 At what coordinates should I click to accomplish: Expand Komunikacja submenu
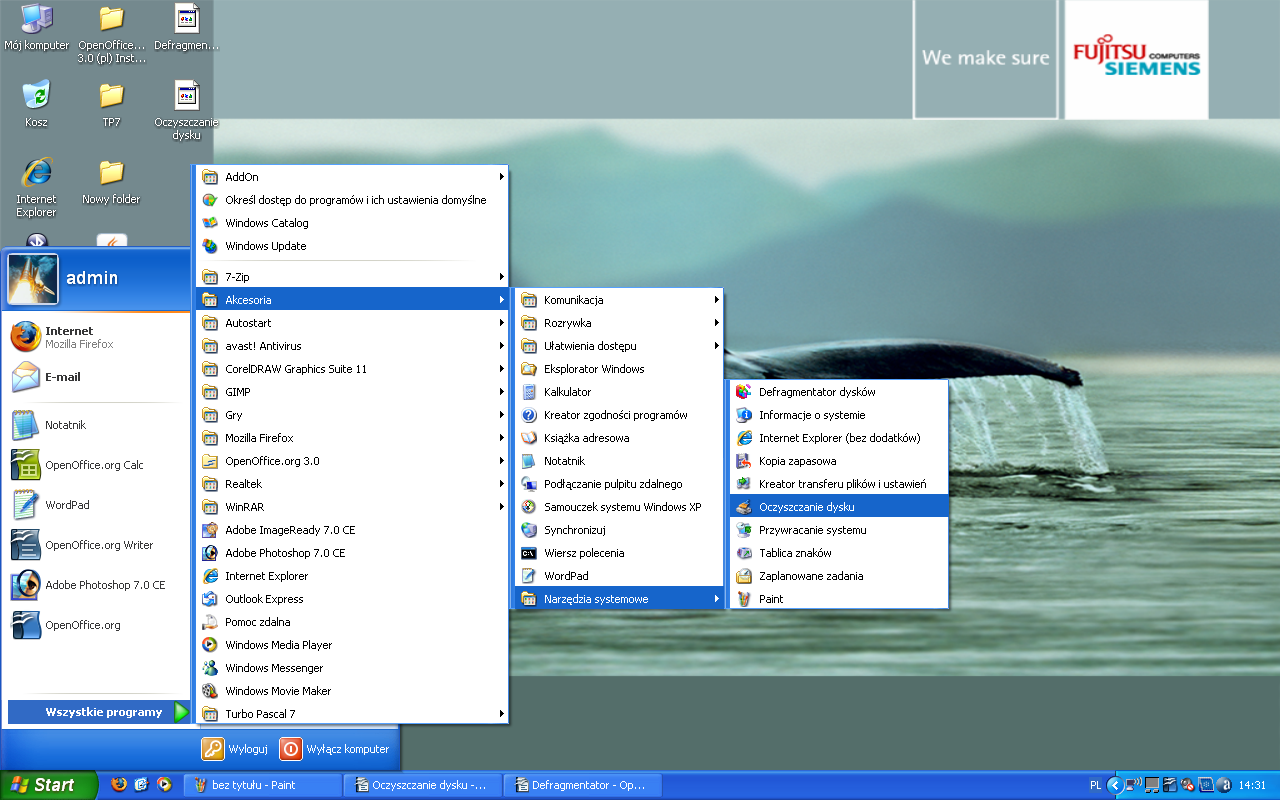coord(619,300)
